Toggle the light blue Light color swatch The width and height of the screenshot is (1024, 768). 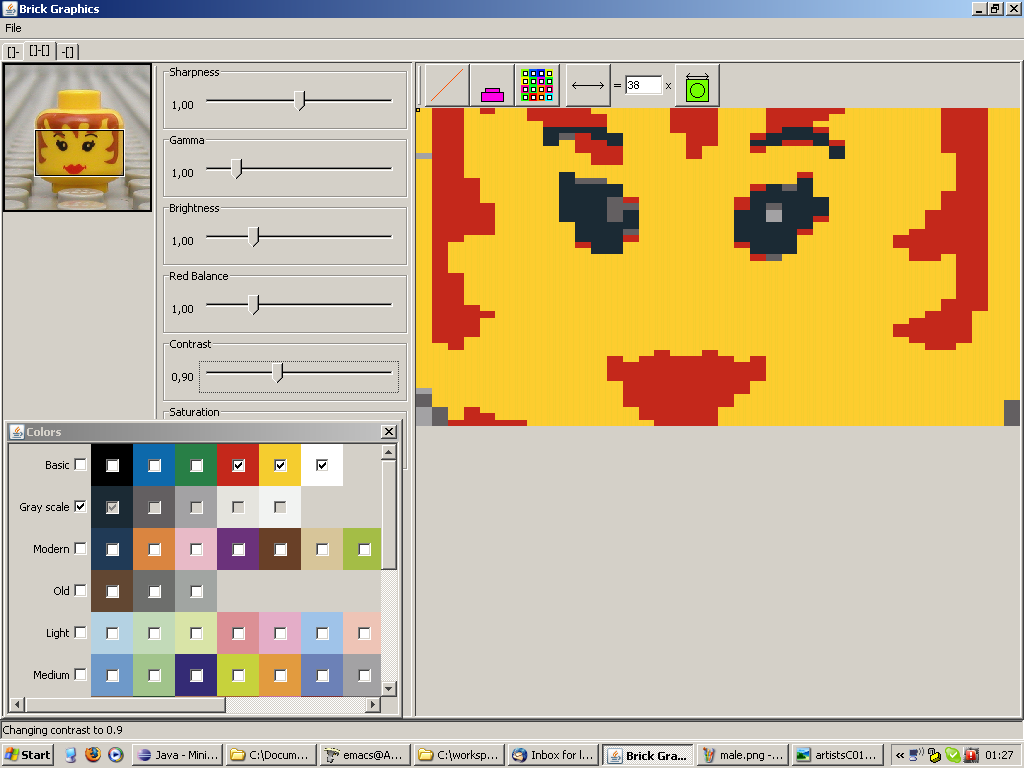click(x=112, y=633)
